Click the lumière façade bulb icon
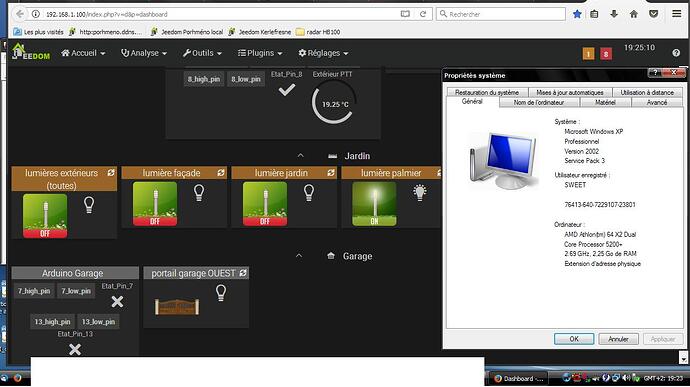This screenshot has height=387, width=690. (199, 193)
